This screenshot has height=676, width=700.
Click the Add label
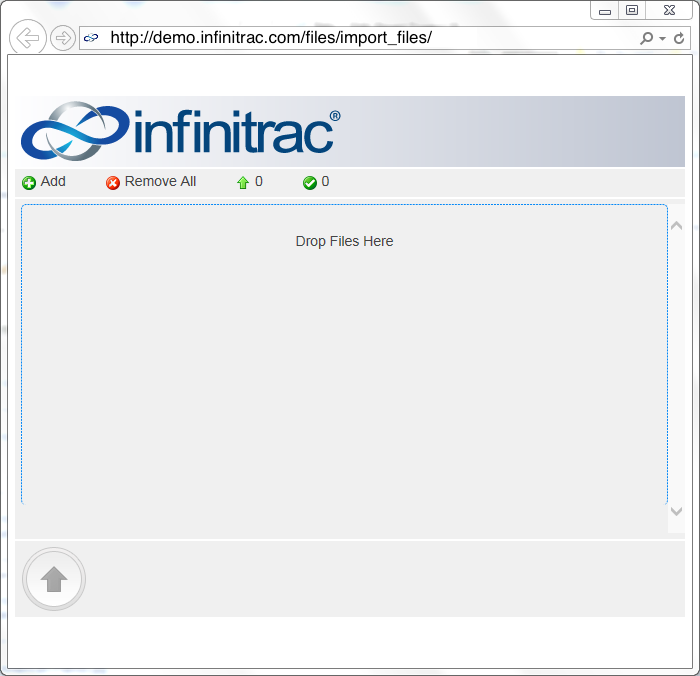53,181
